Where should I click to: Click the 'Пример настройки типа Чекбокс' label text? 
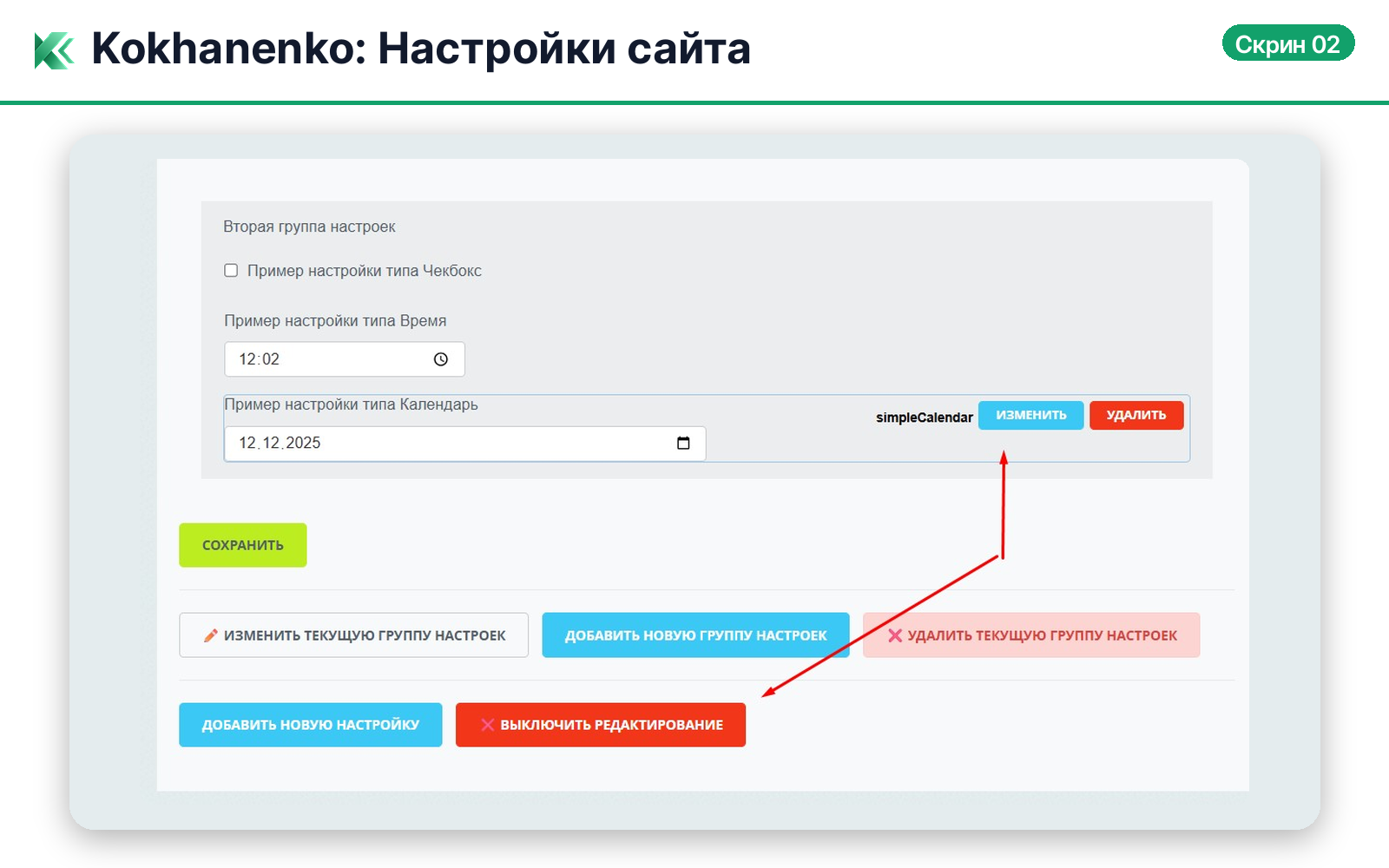click(364, 271)
